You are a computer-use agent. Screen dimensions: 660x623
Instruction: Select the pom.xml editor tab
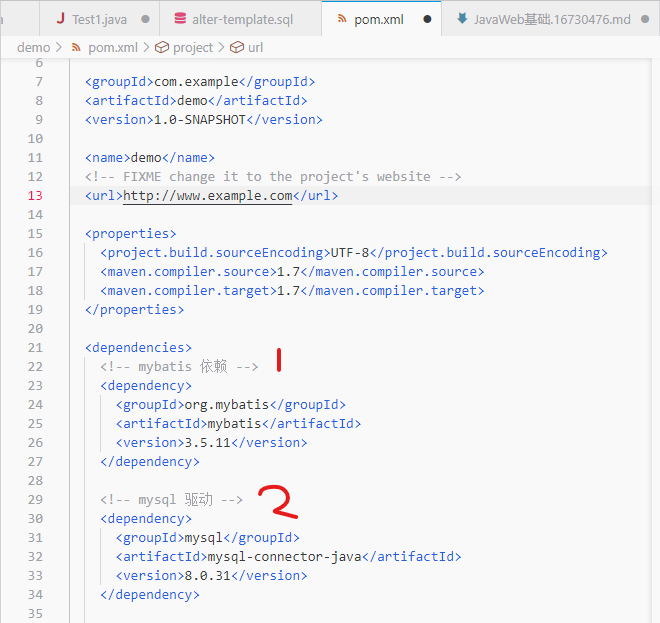(381, 19)
